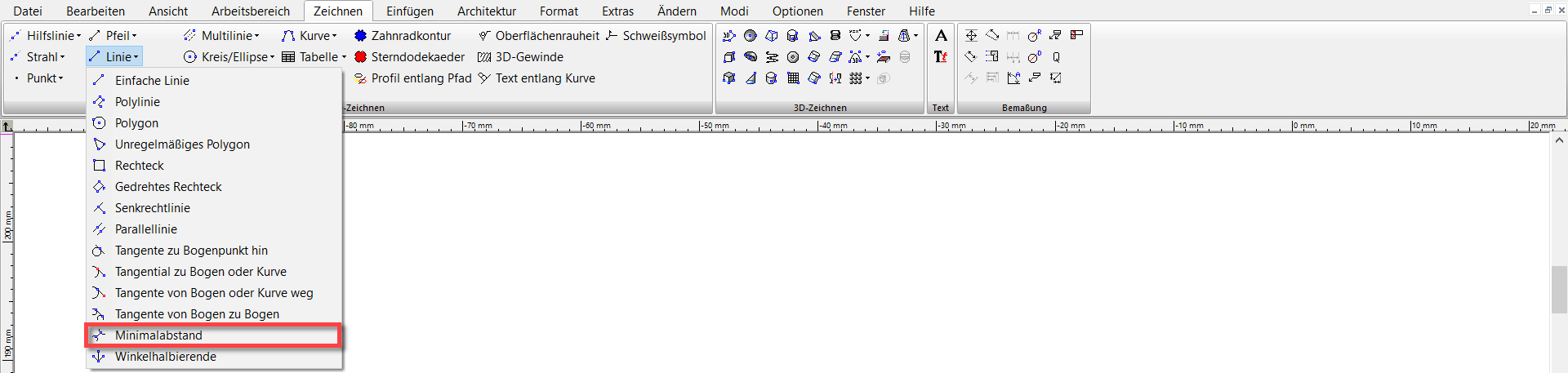
Task: Choose Tangente zu Bogenpunkt hin
Action: tap(215, 251)
